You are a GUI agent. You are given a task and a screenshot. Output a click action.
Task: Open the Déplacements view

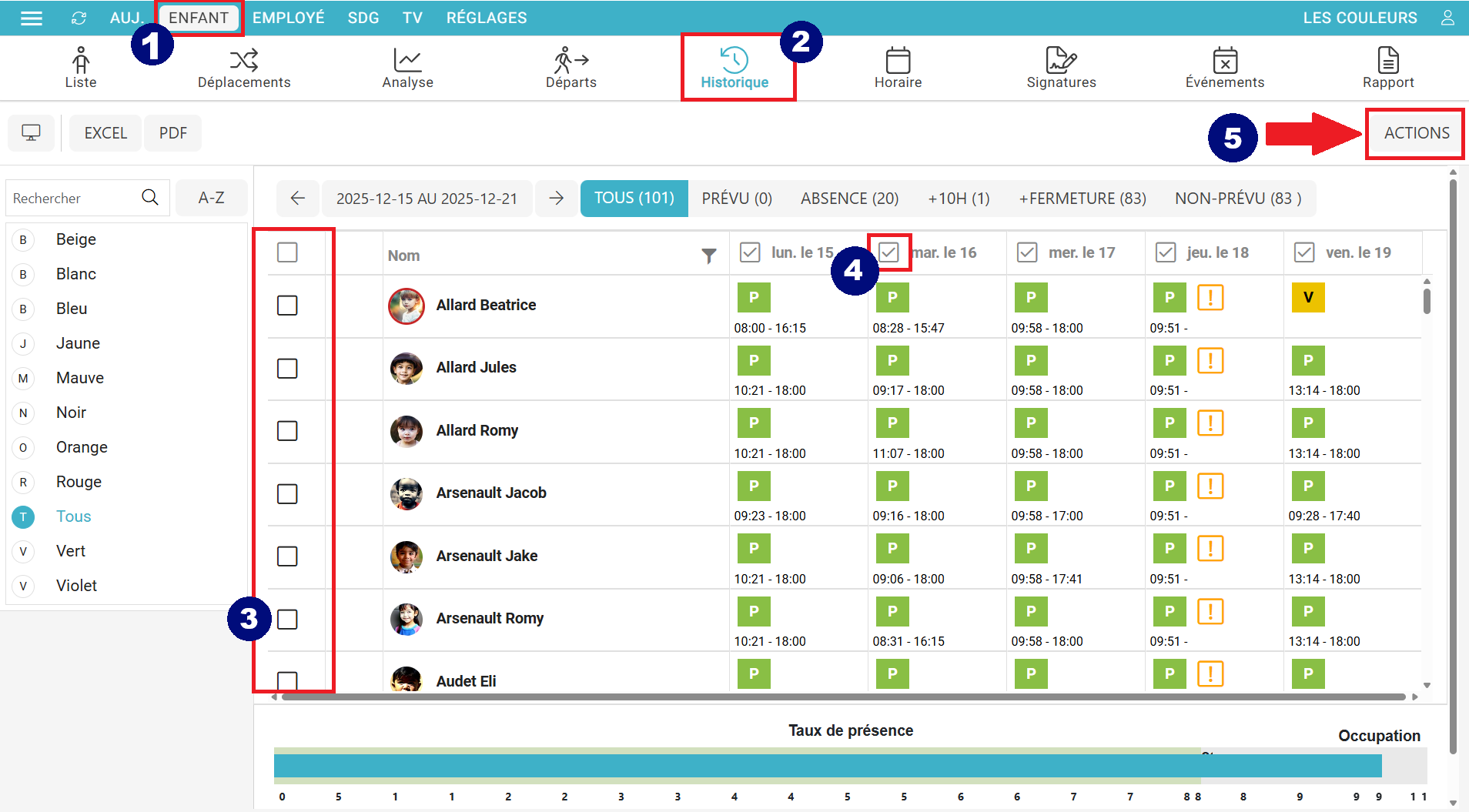coord(243,68)
